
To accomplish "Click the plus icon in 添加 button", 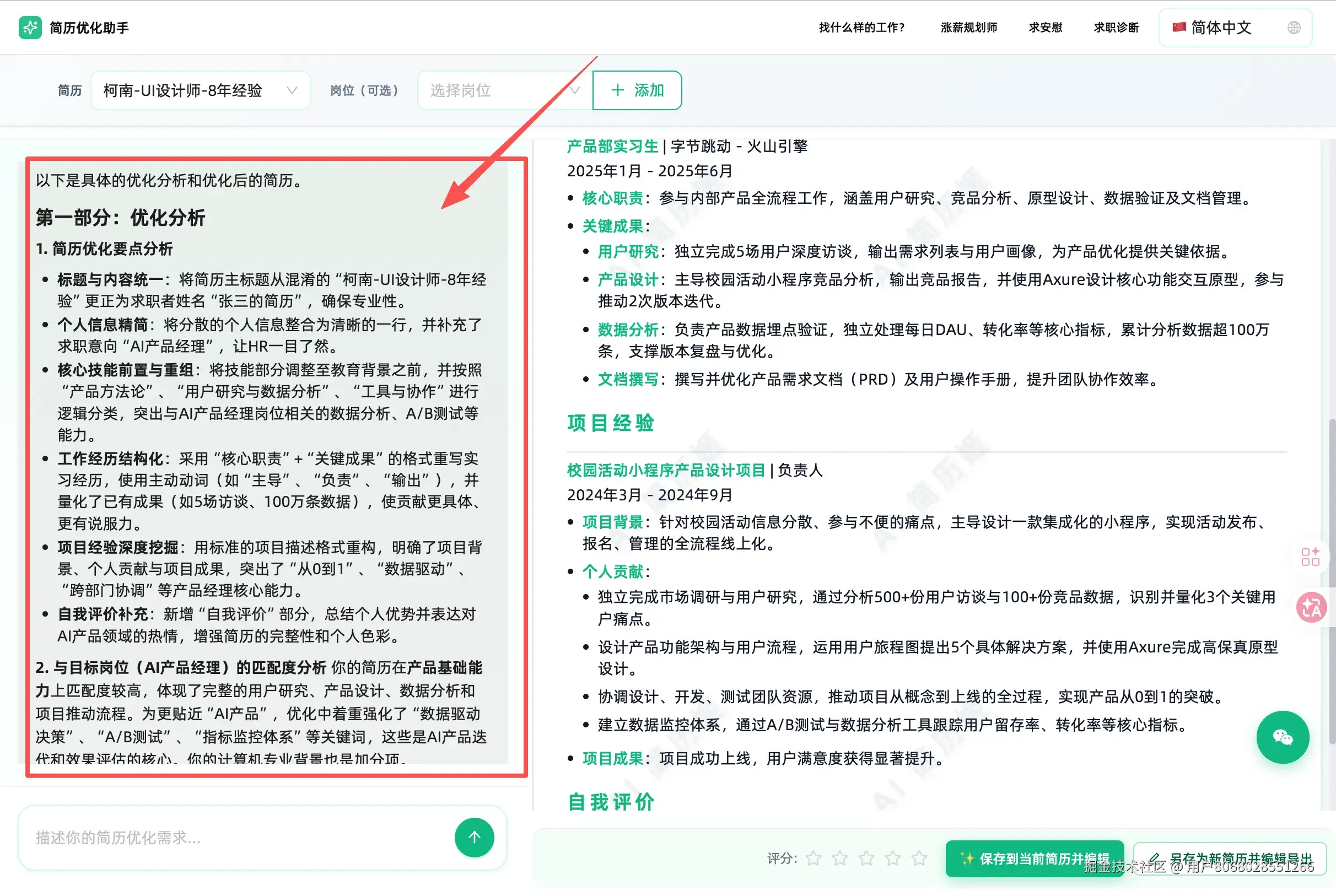I will coord(617,90).
